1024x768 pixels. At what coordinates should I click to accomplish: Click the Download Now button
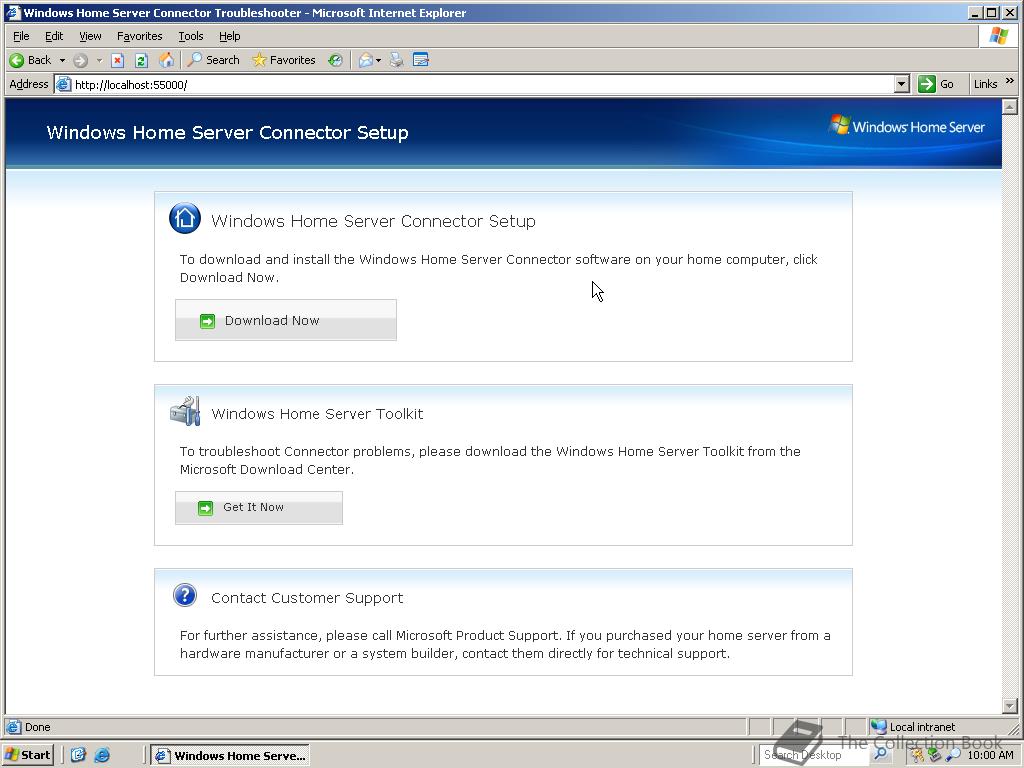click(x=285, y=320)
